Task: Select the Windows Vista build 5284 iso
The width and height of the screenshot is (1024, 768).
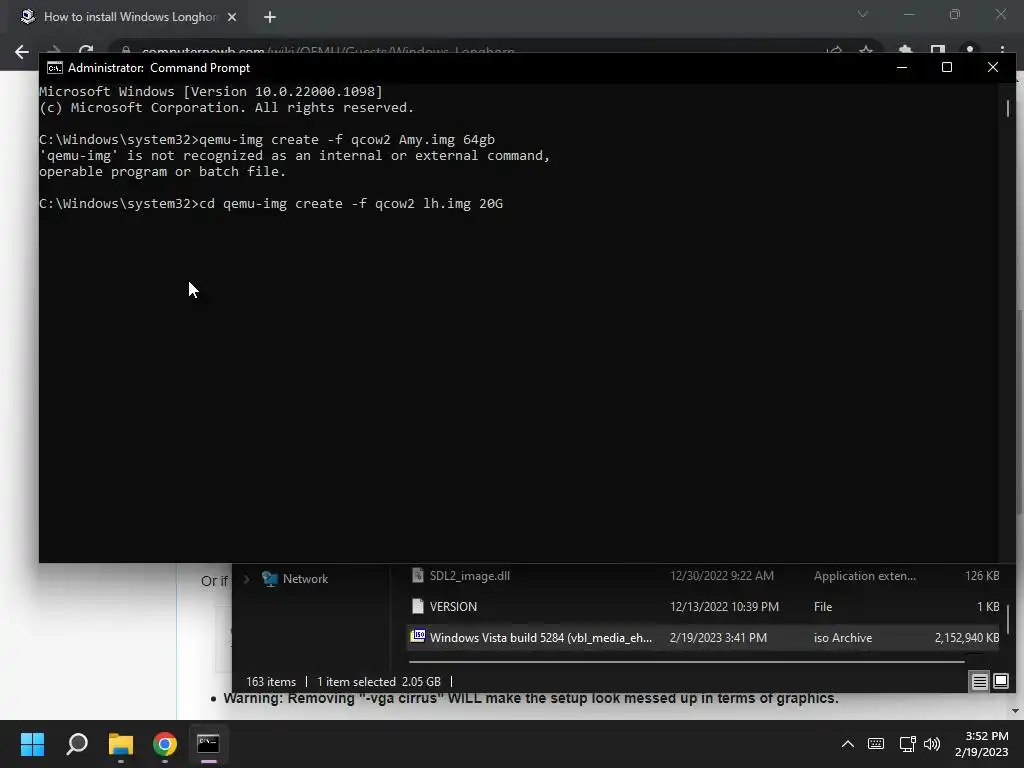Action: (704, 637)
